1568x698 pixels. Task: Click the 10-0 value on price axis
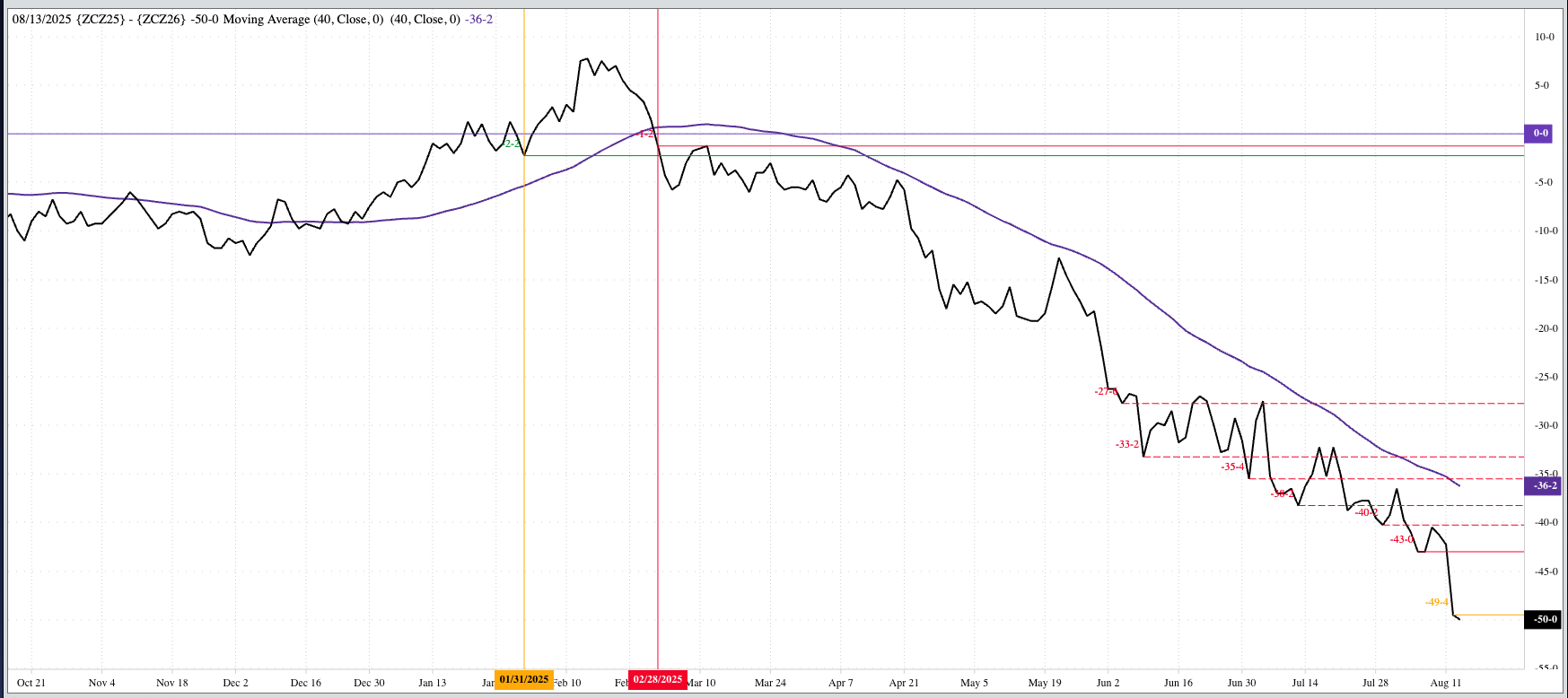click(x=1544, y=37)
